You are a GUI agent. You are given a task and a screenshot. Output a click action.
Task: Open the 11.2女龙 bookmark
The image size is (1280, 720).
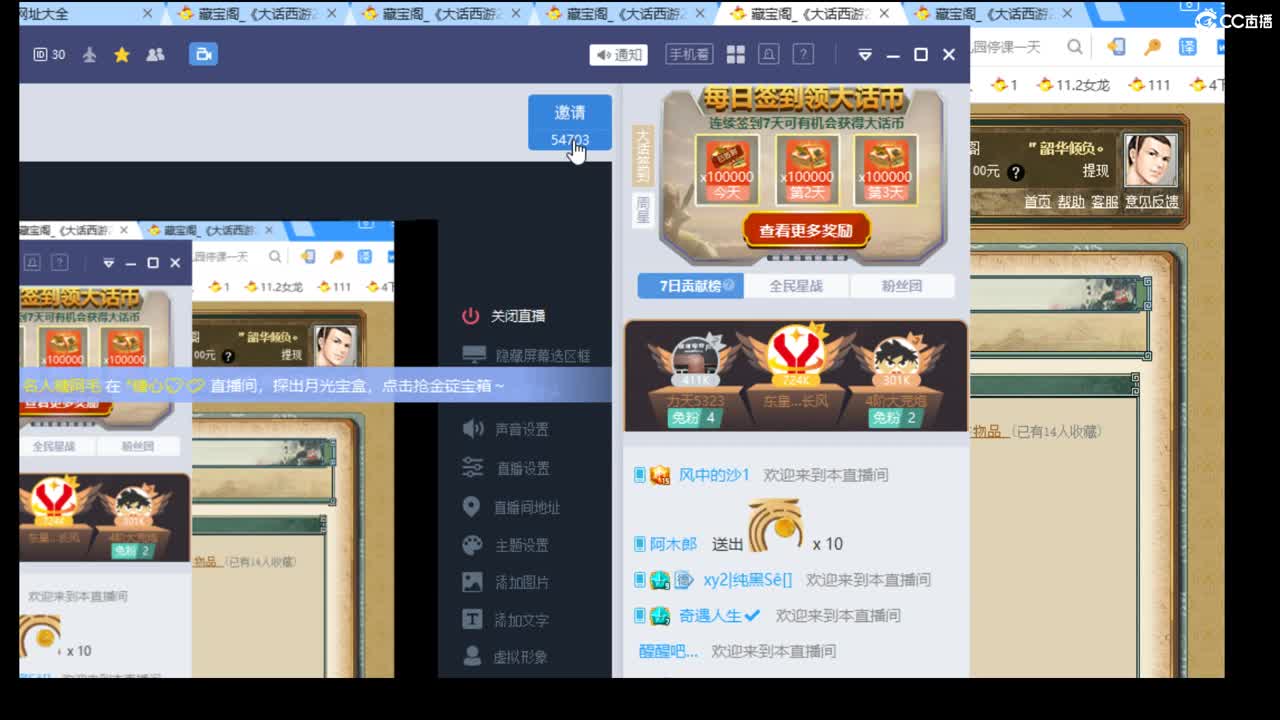tap(1073, 85)
